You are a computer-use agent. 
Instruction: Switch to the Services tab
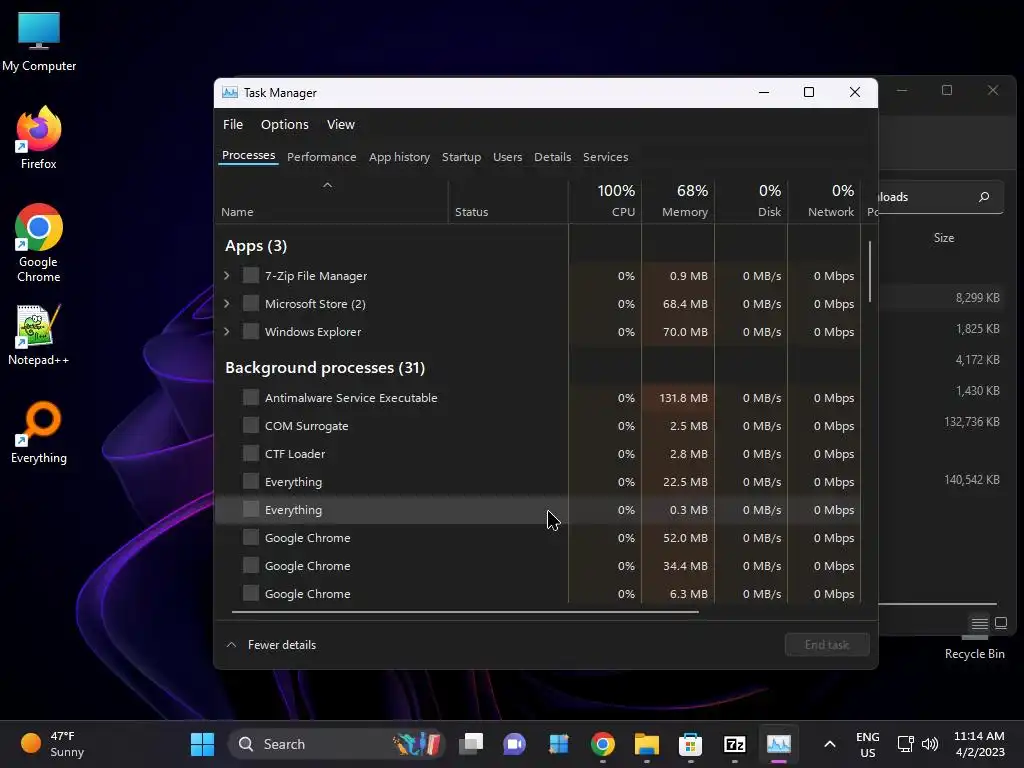[605, 157]
